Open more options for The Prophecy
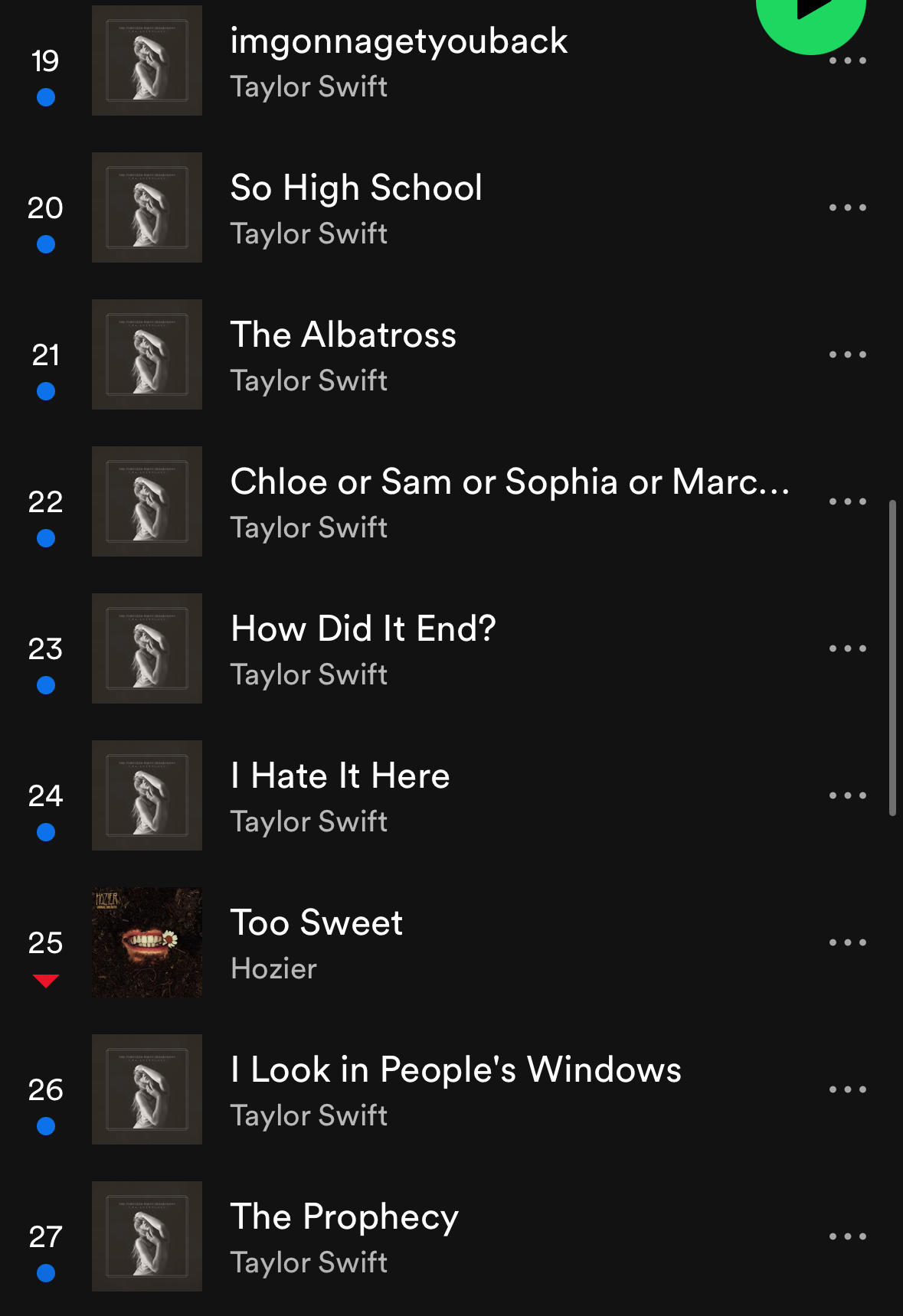 pos(848,1236)
